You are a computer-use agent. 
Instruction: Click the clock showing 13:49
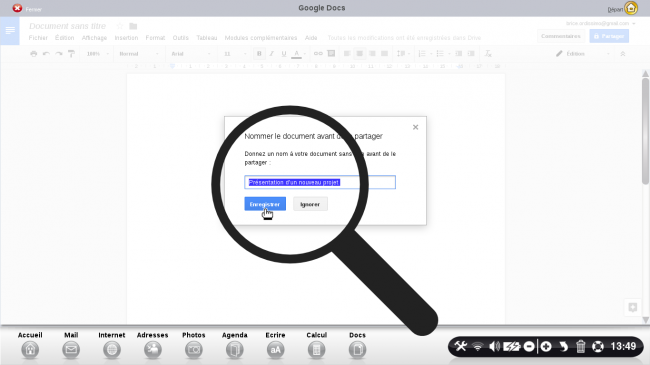[x=623, y=346]
